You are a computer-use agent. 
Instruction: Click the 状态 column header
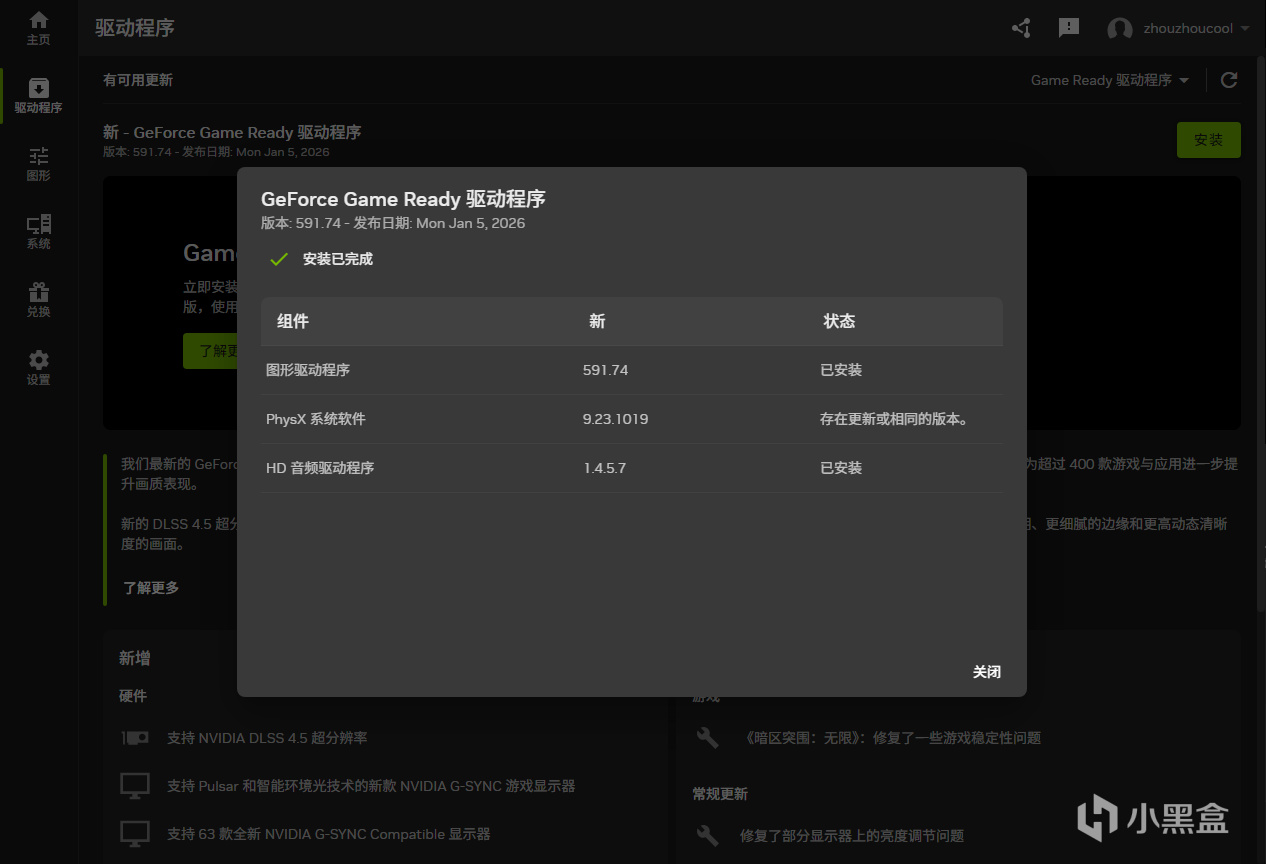click(x=839, y=321)
